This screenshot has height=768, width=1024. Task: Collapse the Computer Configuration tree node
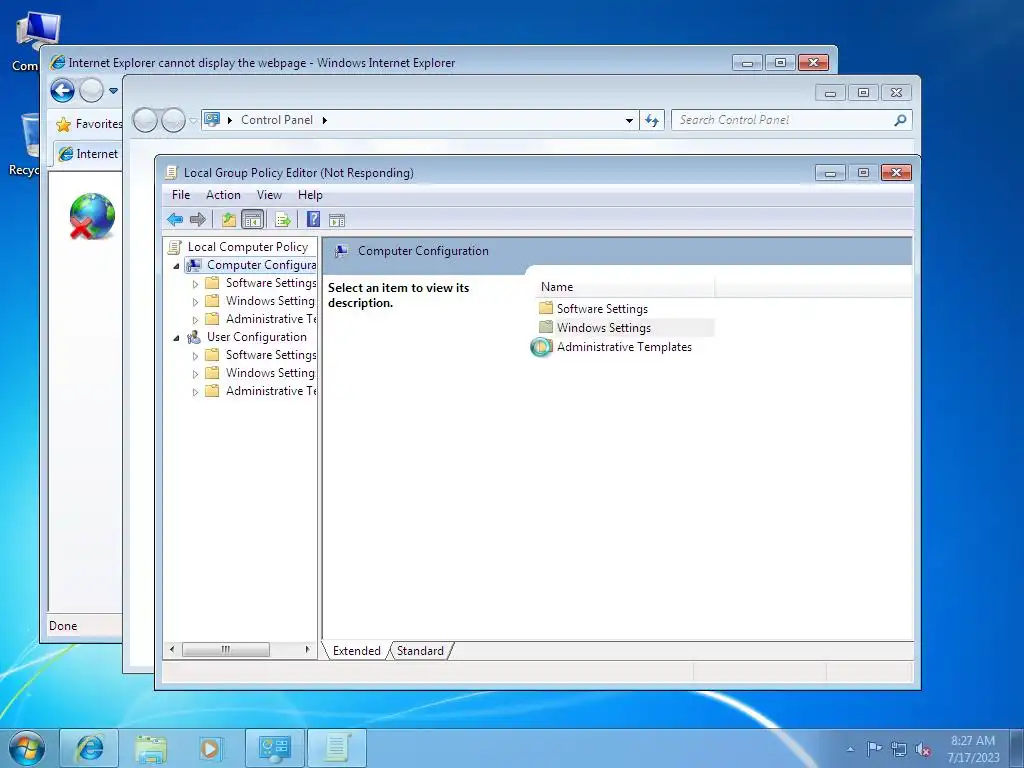pos(176,266)
